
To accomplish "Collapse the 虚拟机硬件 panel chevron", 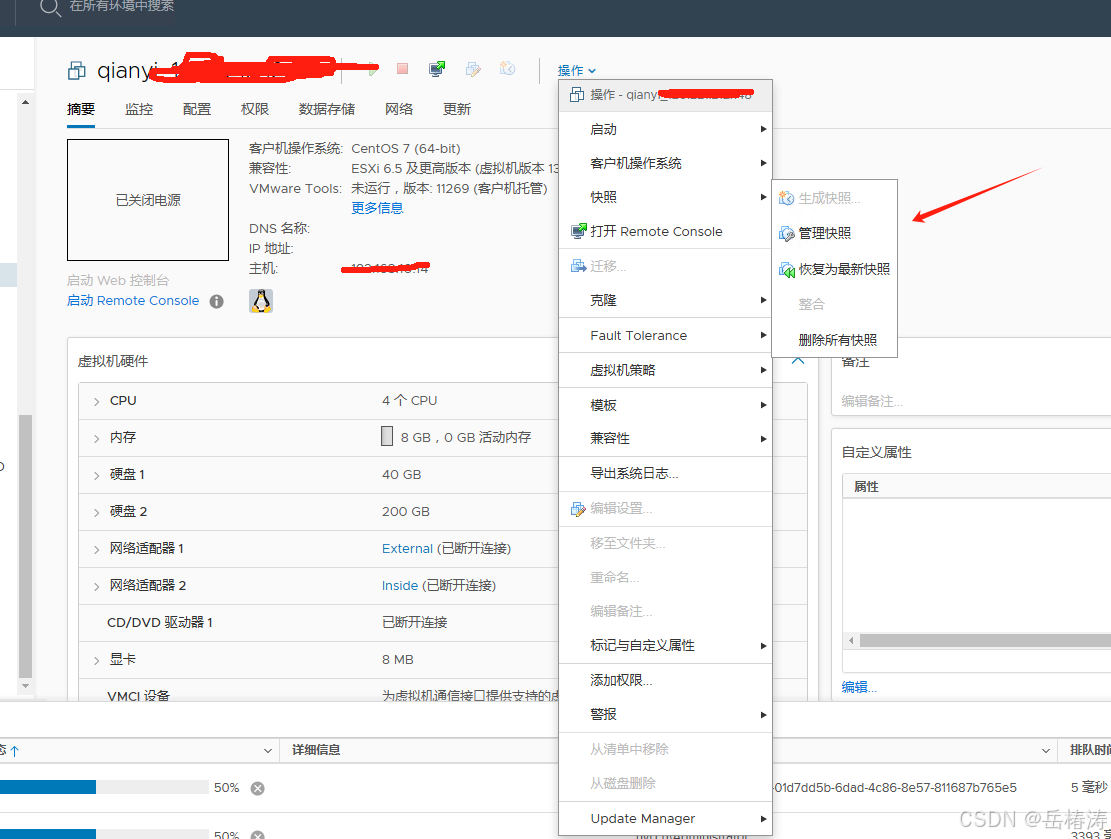I will click(x=798, y=360).
